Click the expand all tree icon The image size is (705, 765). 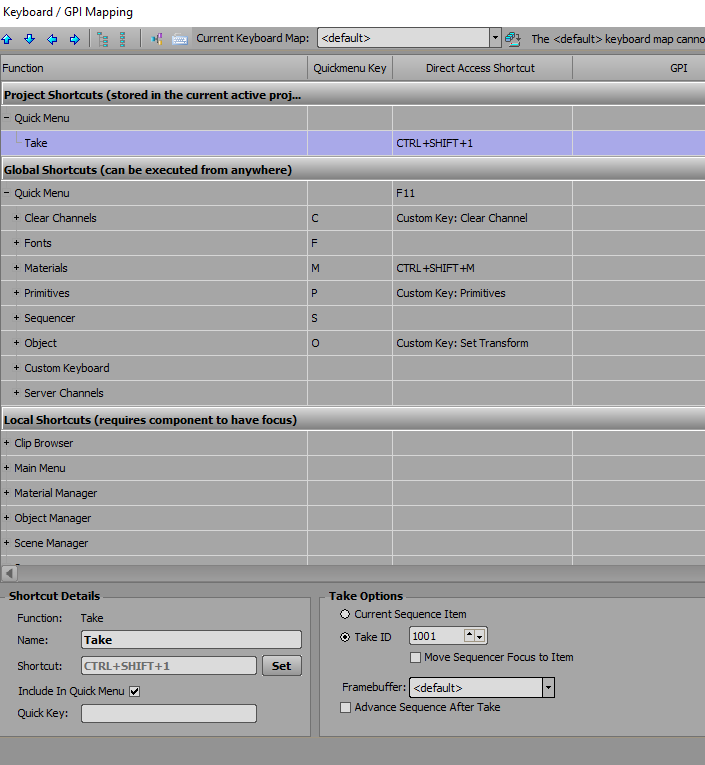click(x=102, y=39)
